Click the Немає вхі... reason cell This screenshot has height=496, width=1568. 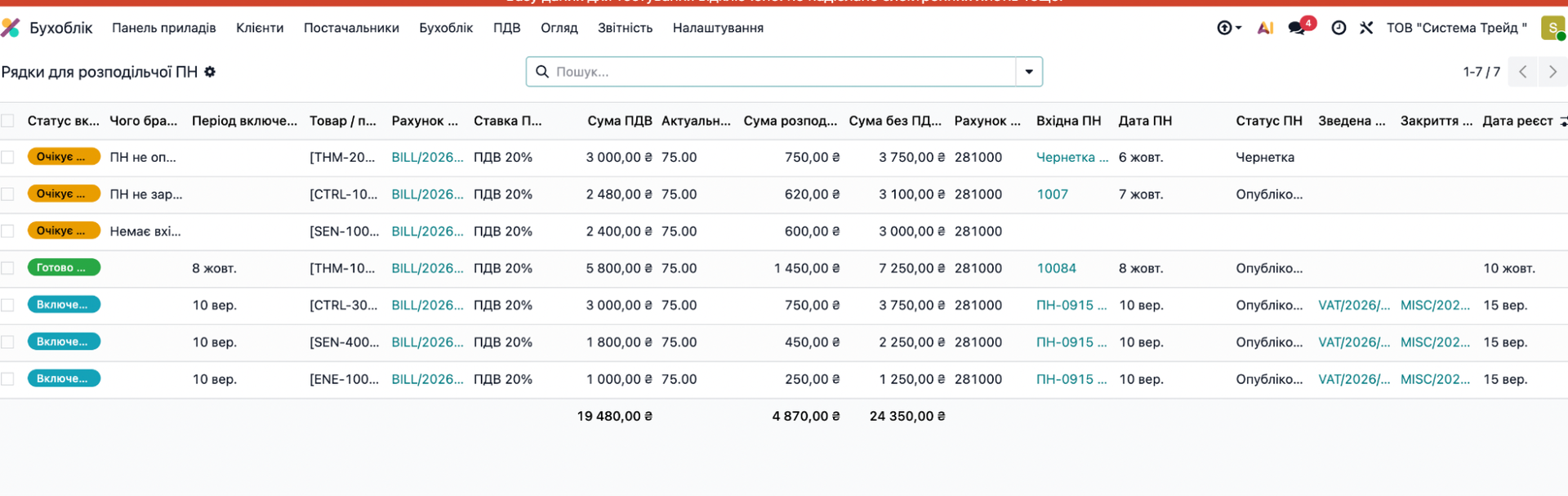145,231
